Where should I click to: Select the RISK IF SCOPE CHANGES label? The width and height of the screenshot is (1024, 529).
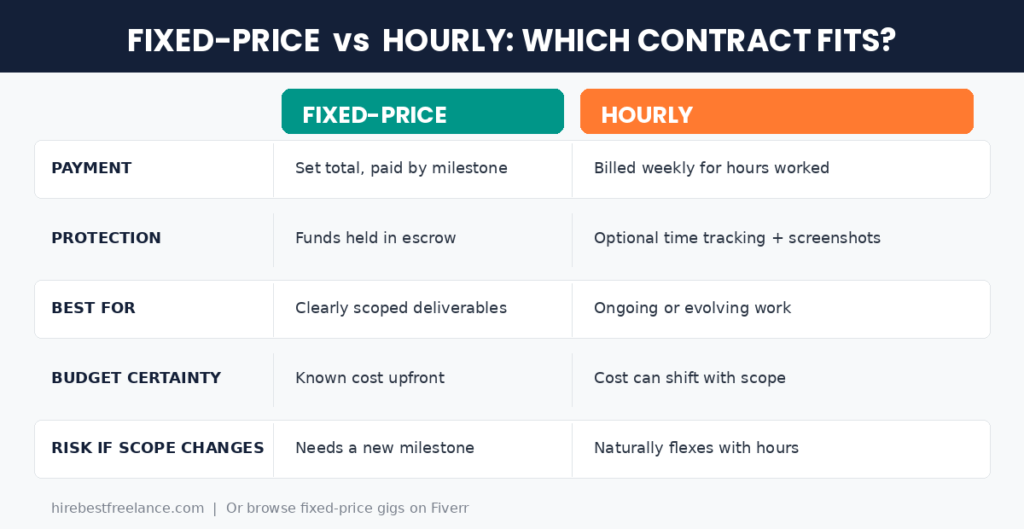(x=158, y=447)
